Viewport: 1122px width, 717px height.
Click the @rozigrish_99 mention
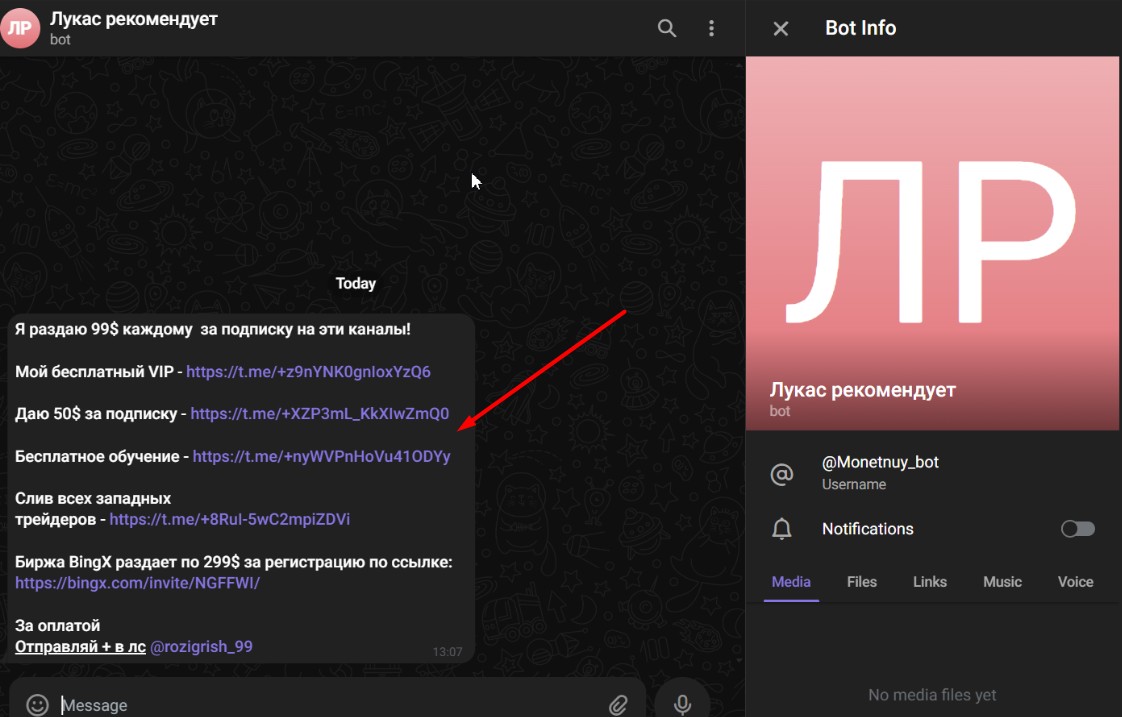pyautogui.click(x=201, y=647)
